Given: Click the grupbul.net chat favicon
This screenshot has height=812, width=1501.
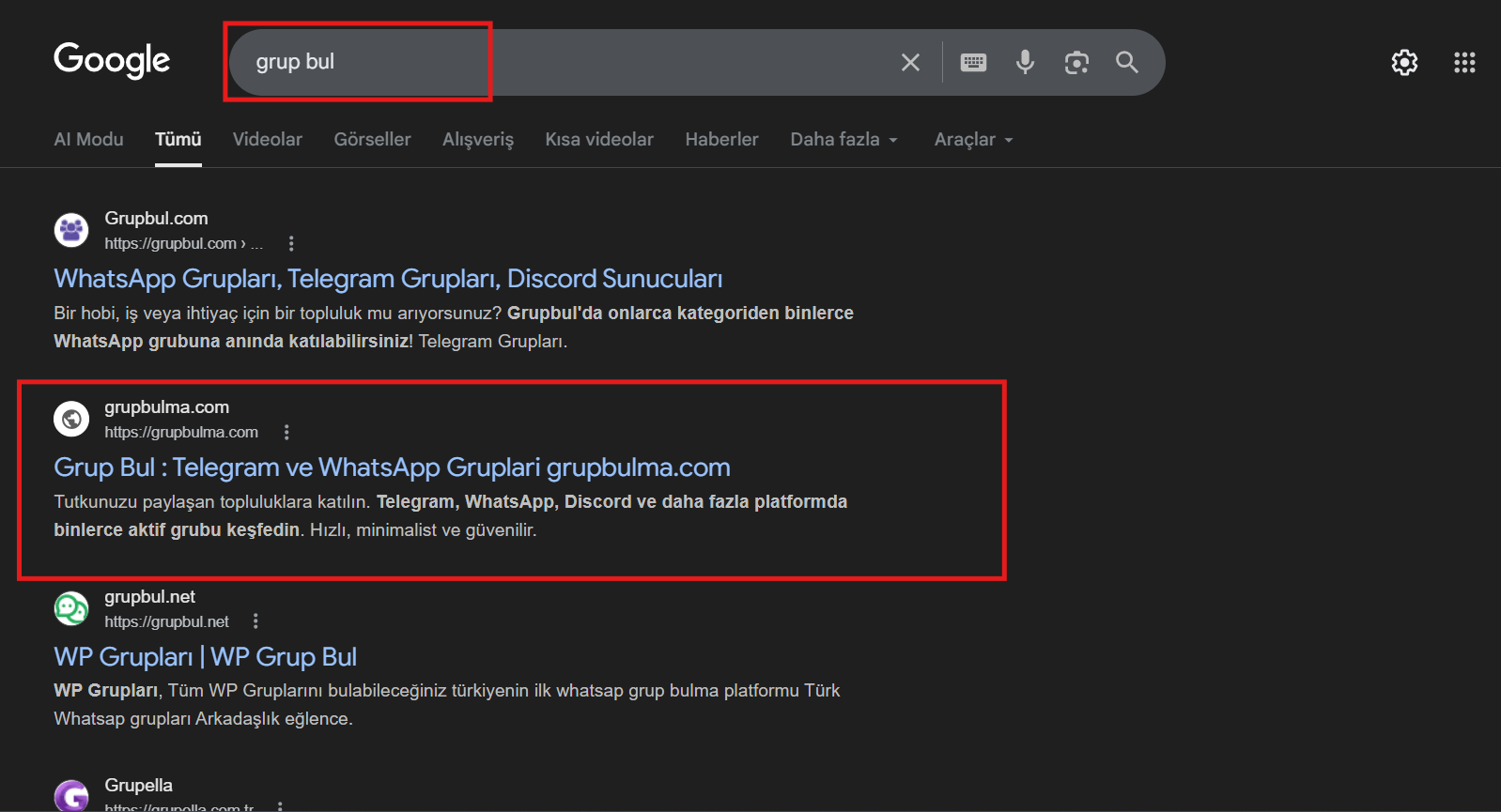Looking at the screenshot, I should pos(71,608).
